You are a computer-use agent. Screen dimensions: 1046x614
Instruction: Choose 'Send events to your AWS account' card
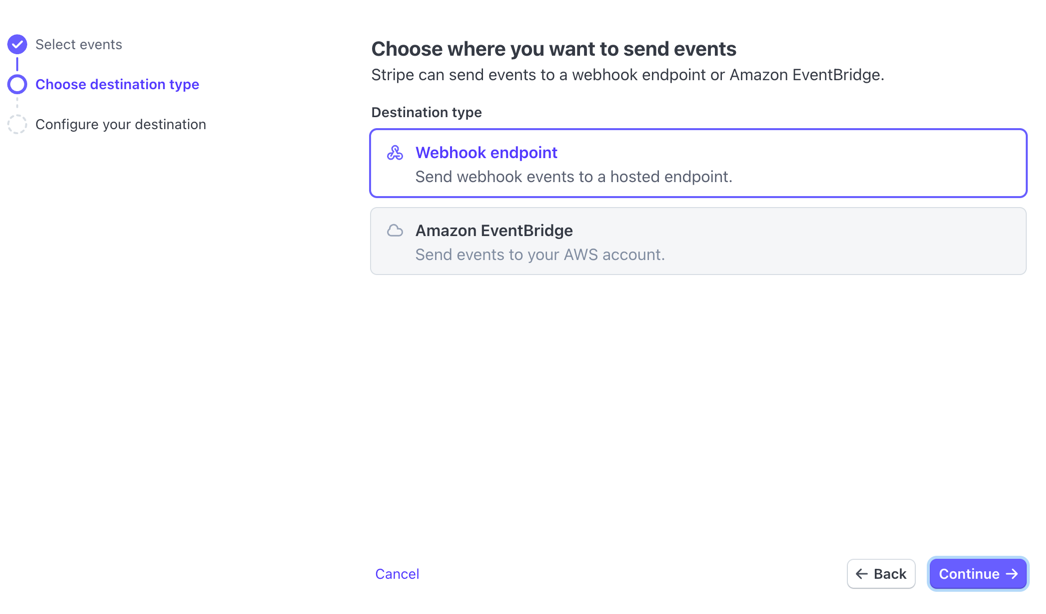point(698,241)
